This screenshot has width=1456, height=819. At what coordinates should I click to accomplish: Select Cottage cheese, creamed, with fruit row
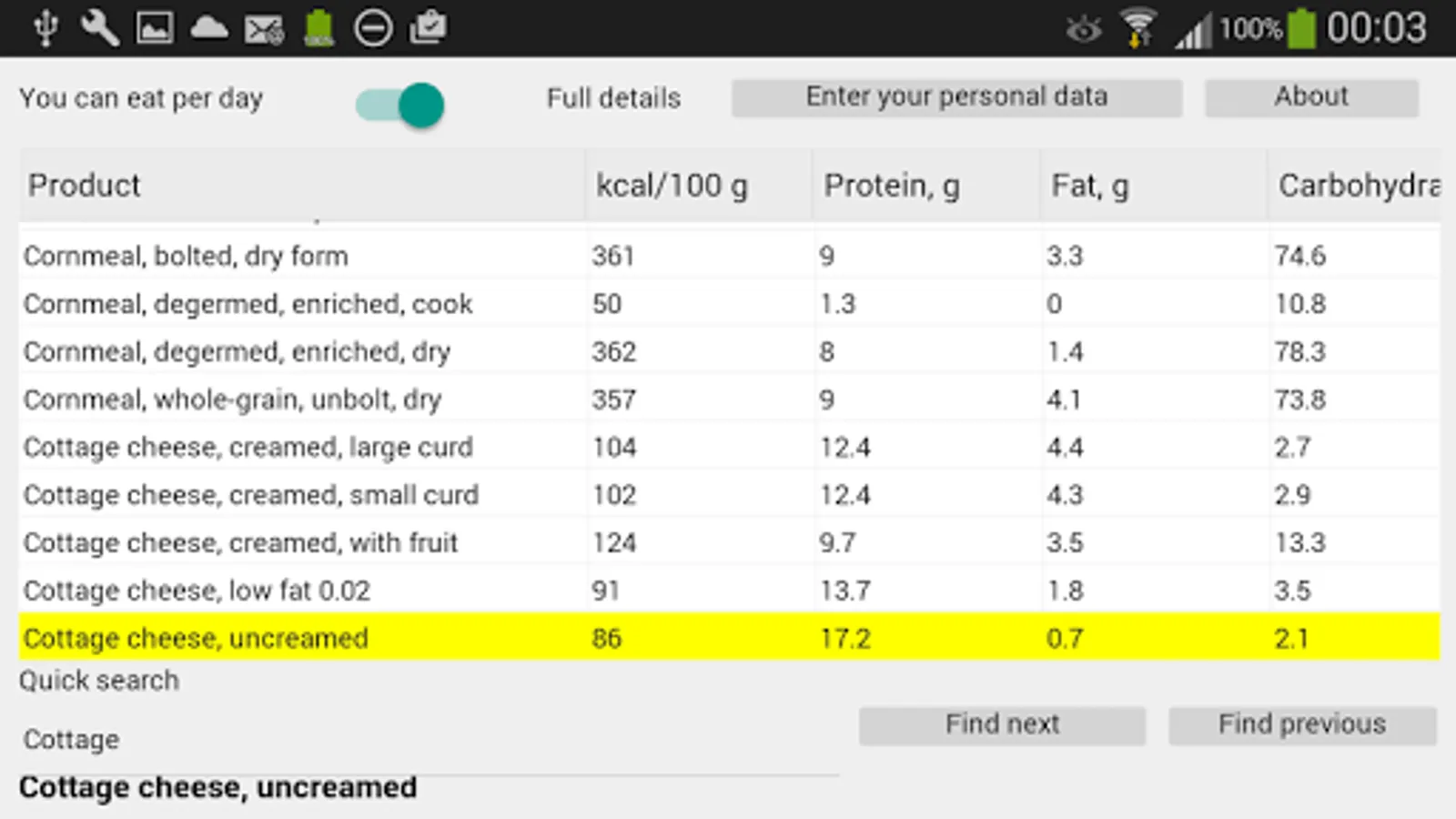728,542
